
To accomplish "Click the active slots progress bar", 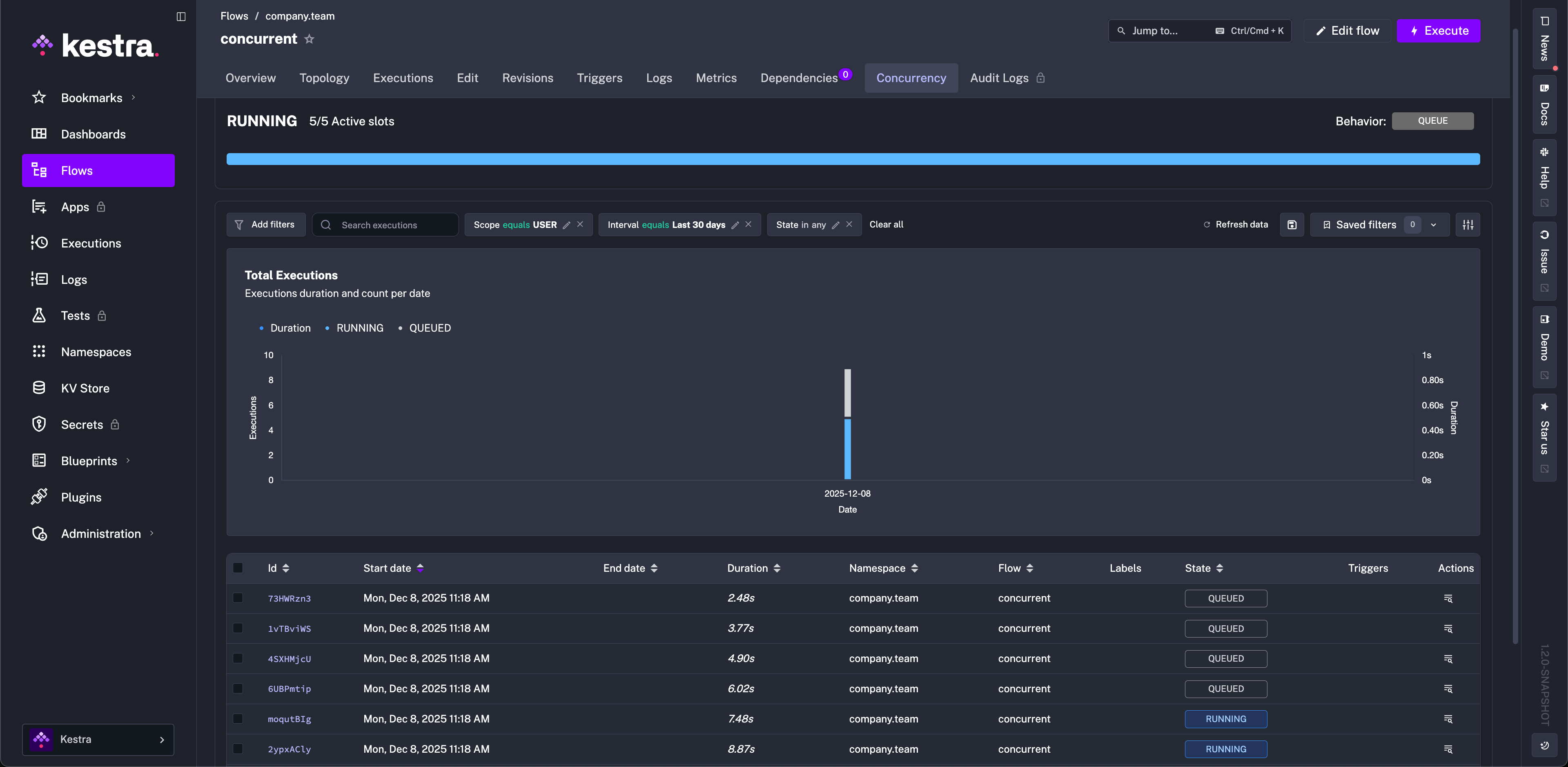I will [853, 160].
